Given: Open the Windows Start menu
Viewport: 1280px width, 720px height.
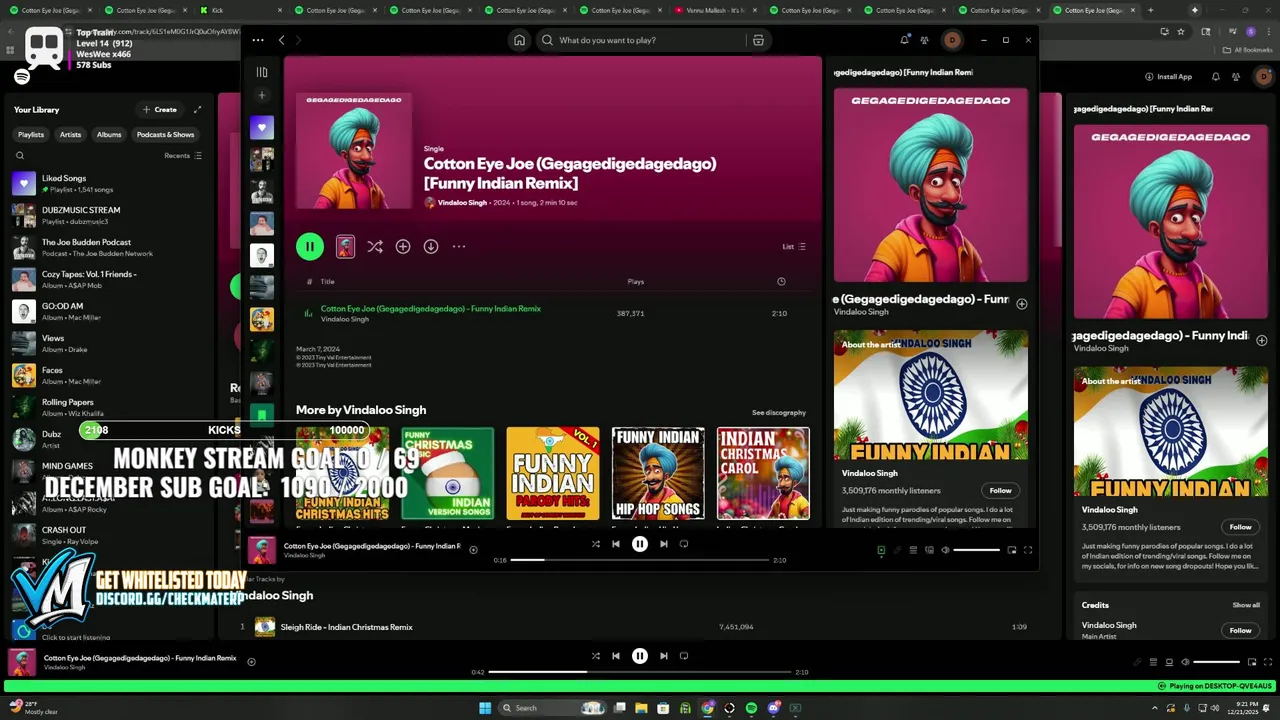Looking at the screenshot, I should coord(485,708).
